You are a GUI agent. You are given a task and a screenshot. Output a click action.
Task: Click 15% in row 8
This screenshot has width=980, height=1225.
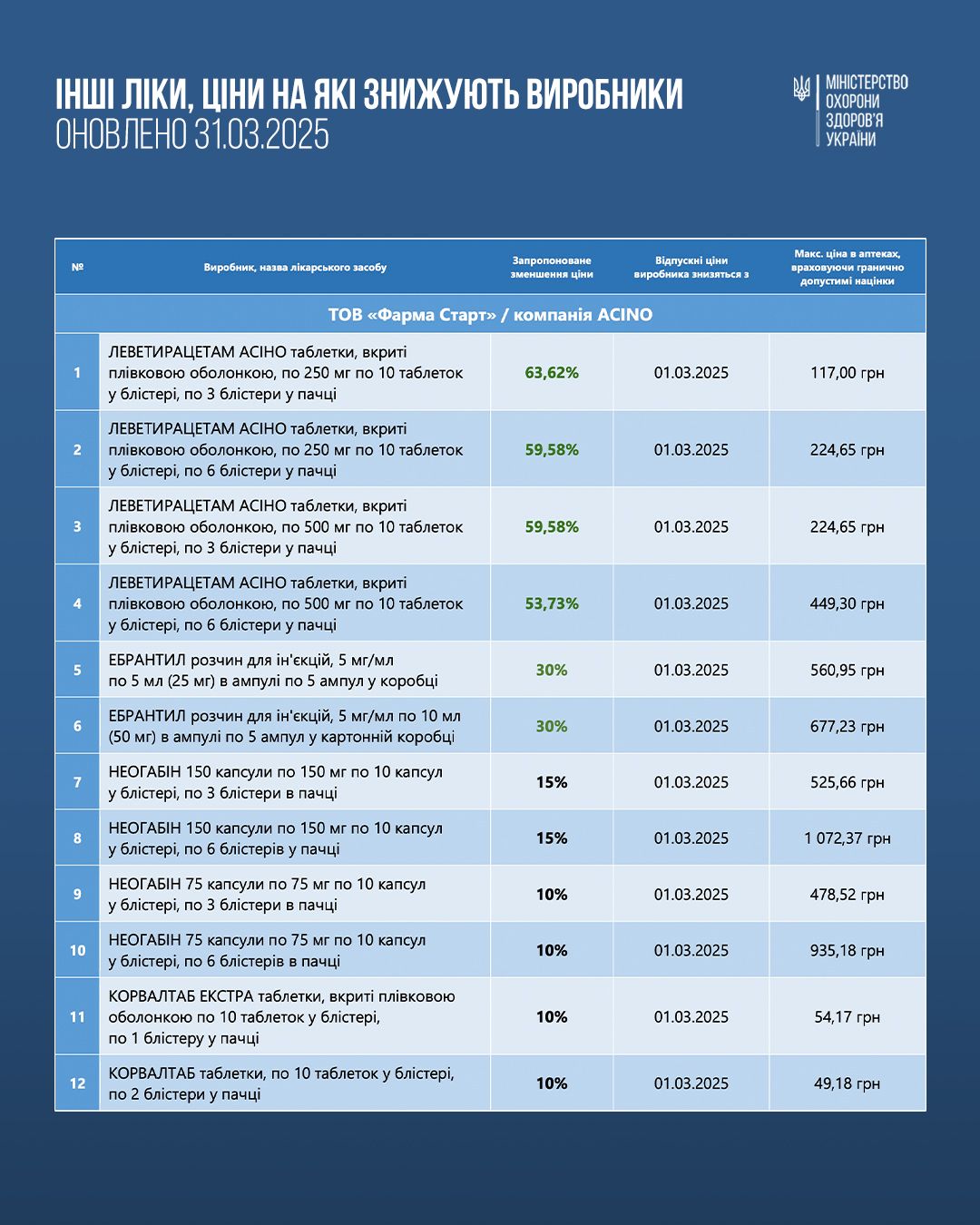(552, 838)
